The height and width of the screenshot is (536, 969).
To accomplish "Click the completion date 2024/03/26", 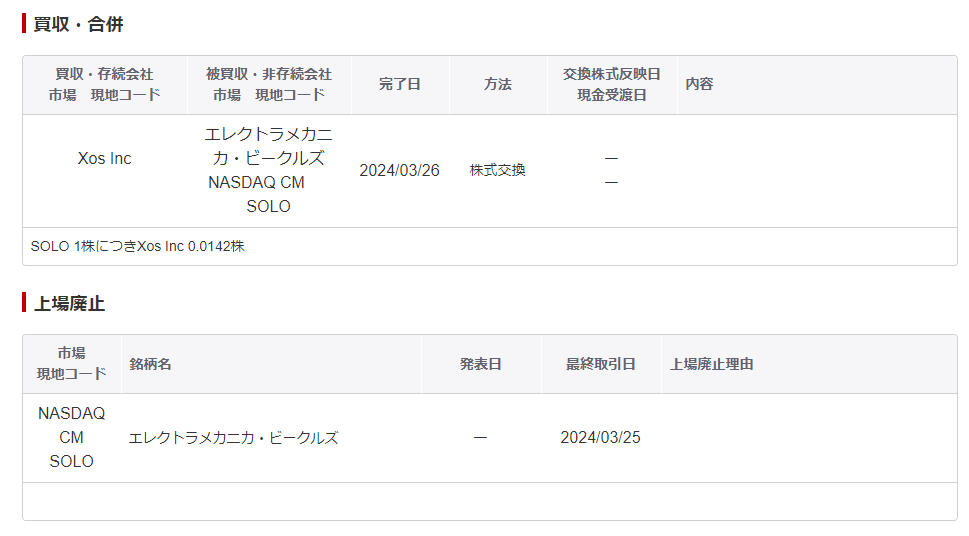I will [399, 170].
